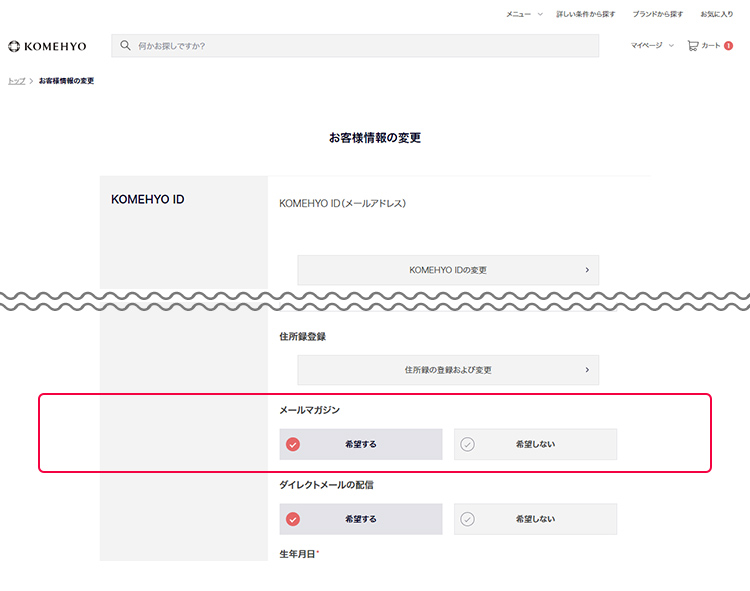
Task: Expand the マイページ dropdown
Action: [652, 46]
